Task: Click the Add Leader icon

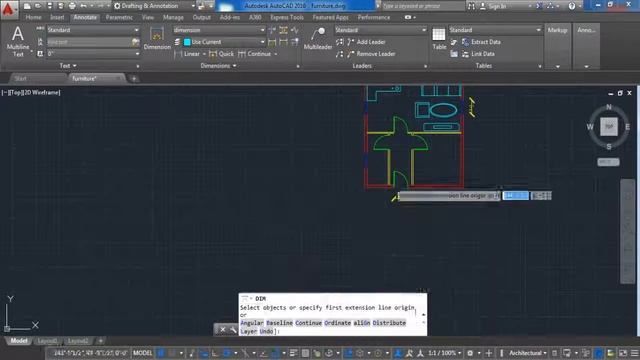Action: (x=351, y=42)
